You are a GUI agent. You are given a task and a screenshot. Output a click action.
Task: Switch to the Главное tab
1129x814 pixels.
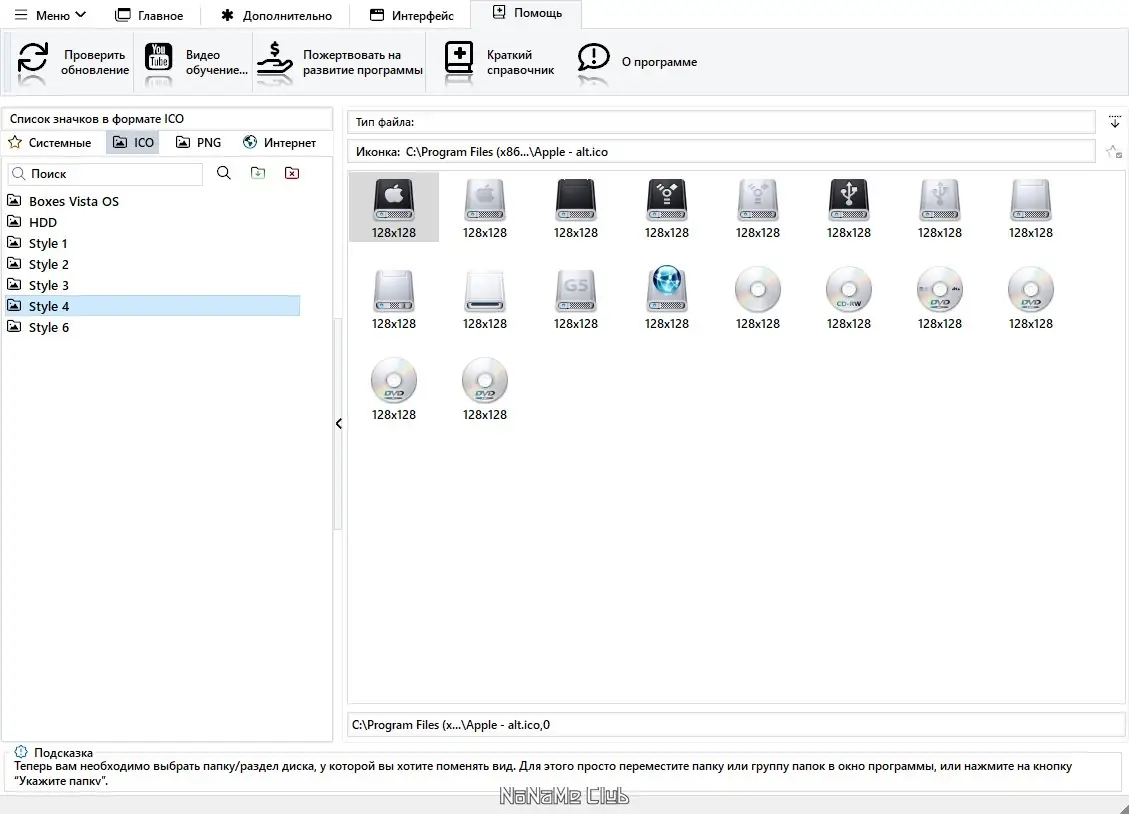point(149,15)
